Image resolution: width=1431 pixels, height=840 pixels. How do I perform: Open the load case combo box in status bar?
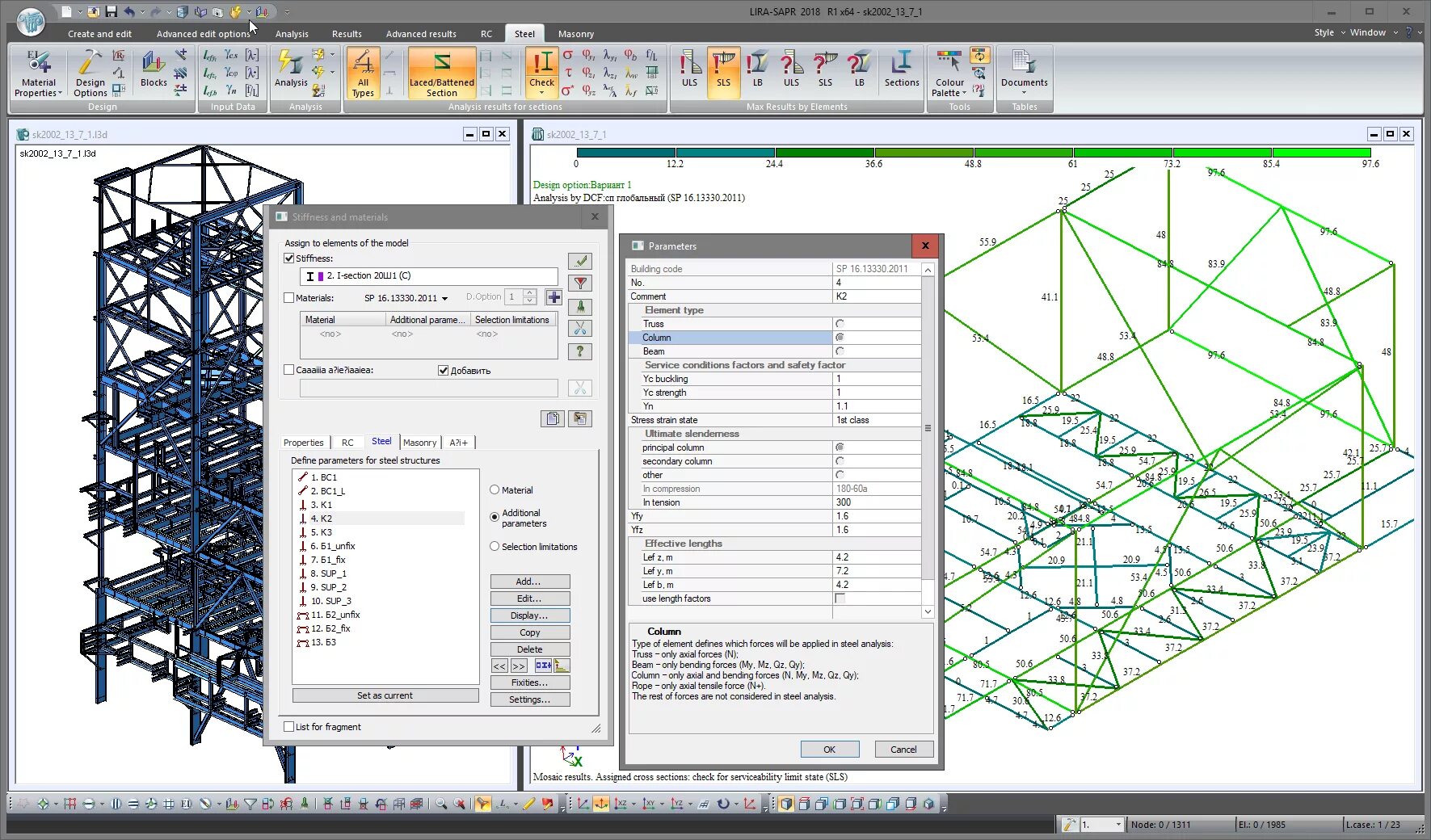pos(1102,825)
